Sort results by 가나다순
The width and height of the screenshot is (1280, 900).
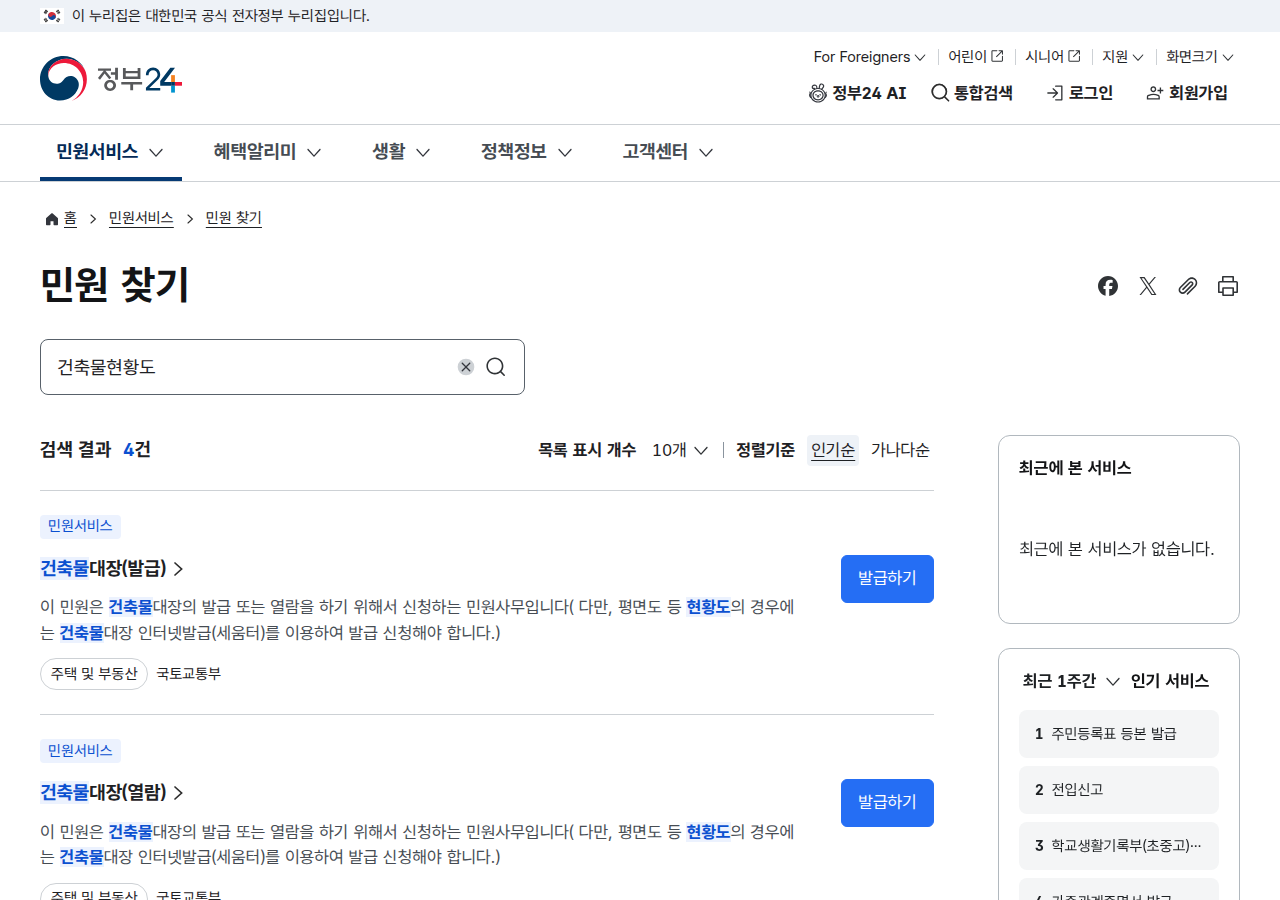(x=900, y=450)
